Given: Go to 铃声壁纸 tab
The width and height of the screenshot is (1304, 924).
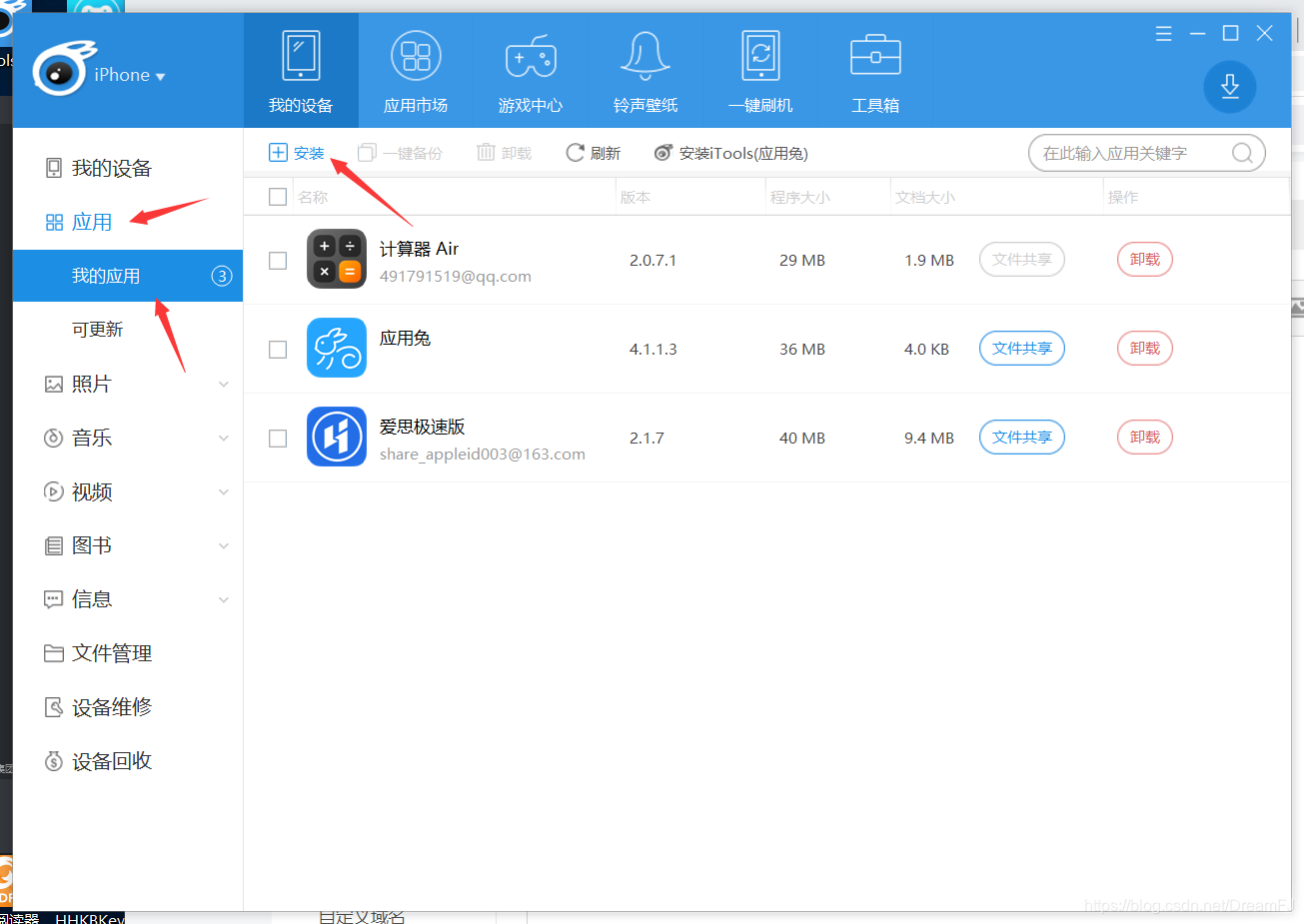Looking at the screenshot, I should 646,71.
